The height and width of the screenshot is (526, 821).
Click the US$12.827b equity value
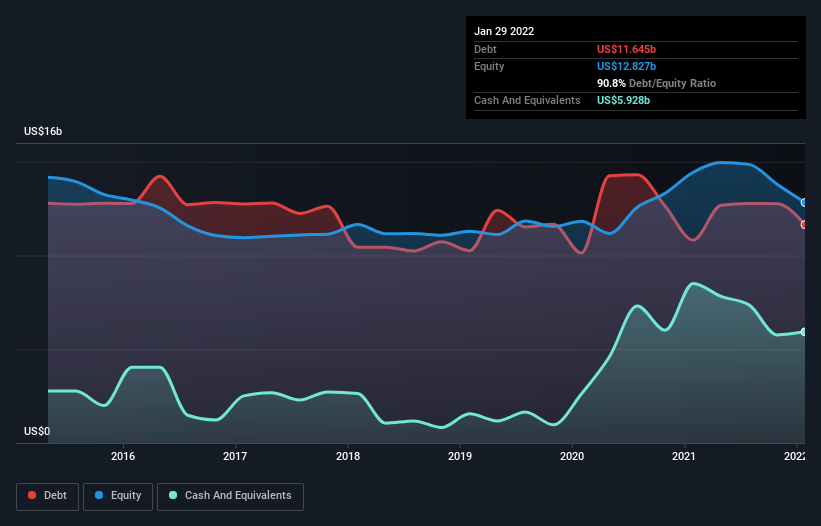626,66
